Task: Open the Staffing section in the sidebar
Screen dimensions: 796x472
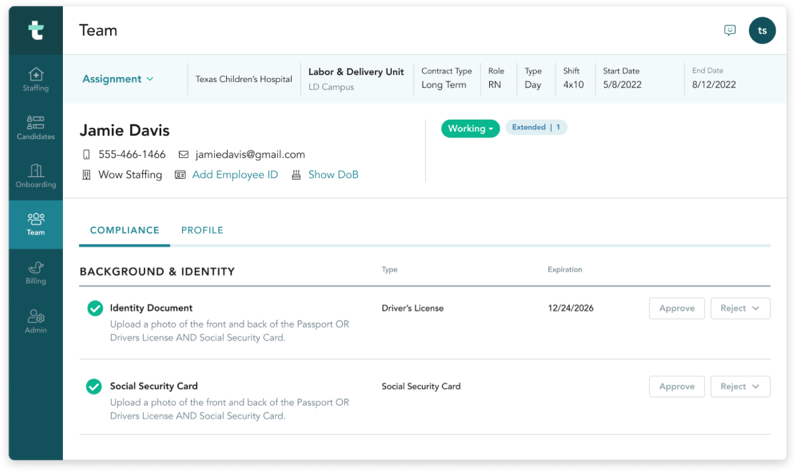Action: [36, 80]
